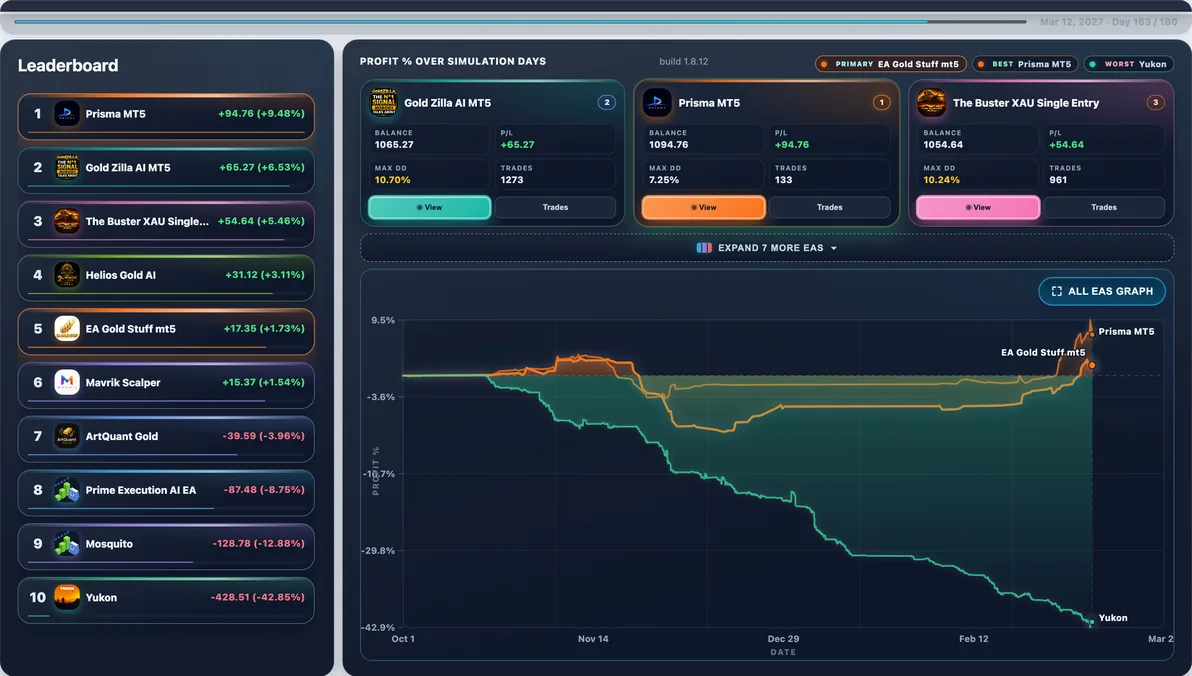This screenshot has height=676, width=1192.
Task: Toggle View on the Prisma MT5 card
Action: [x=703, y=208]
